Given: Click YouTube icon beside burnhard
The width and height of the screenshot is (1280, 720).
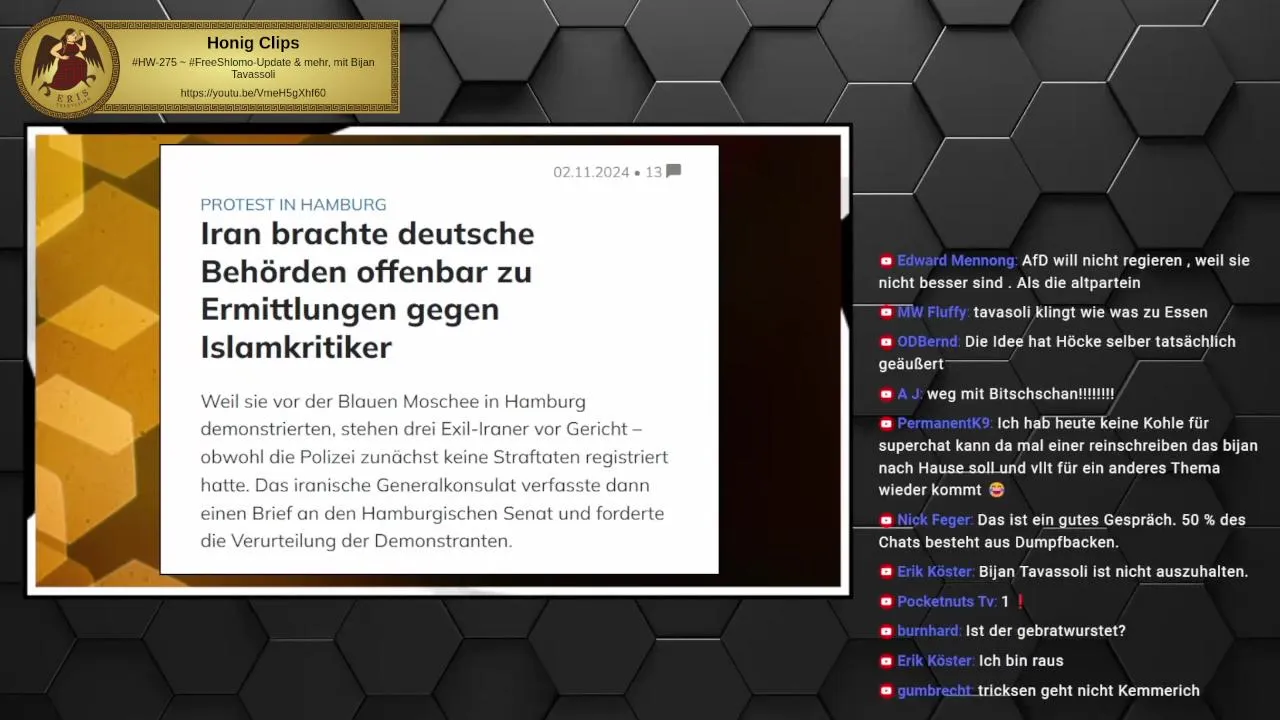Looking at the screenshot, I should point(886,631).
